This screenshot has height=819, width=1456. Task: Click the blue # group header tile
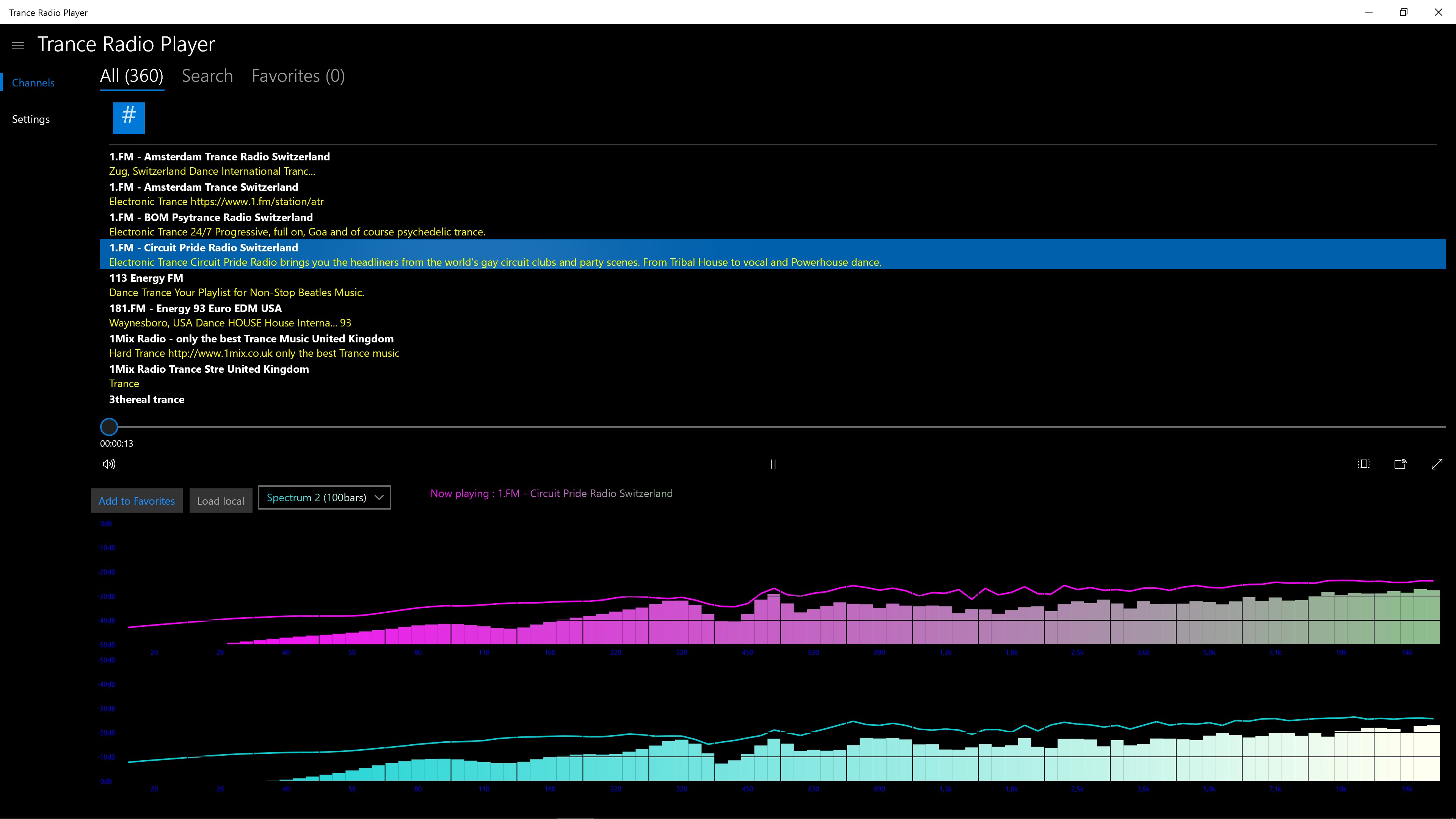[x=129, y=118]
